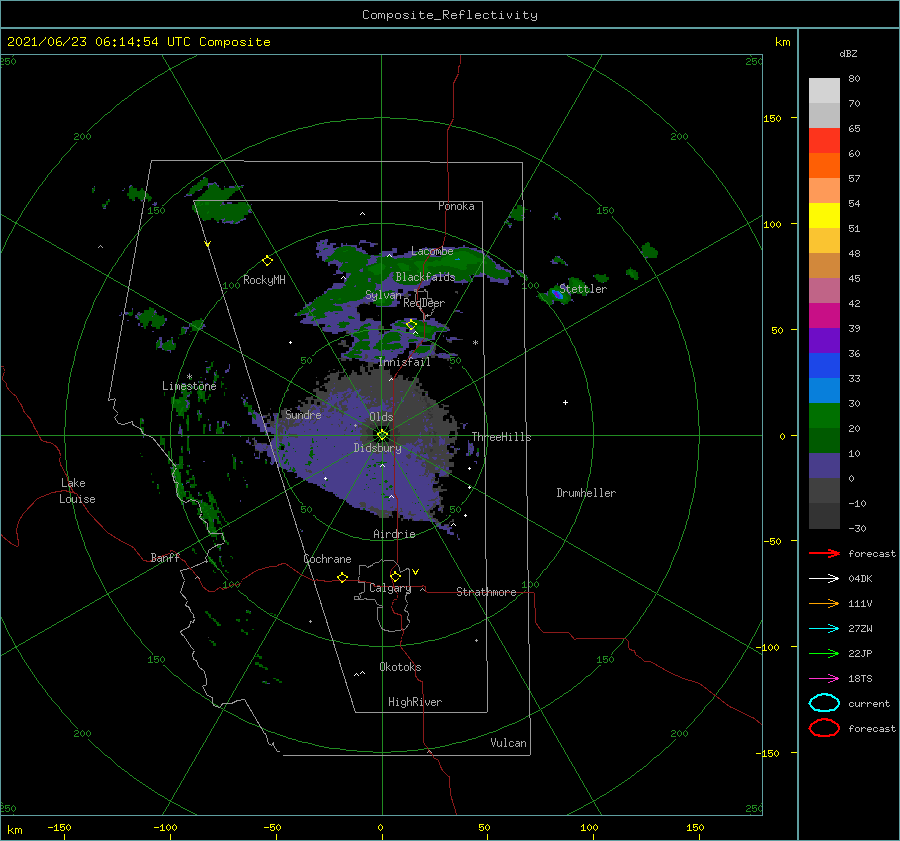Click the Innisfail town label

pyautogui.click(x=404, y=362)
